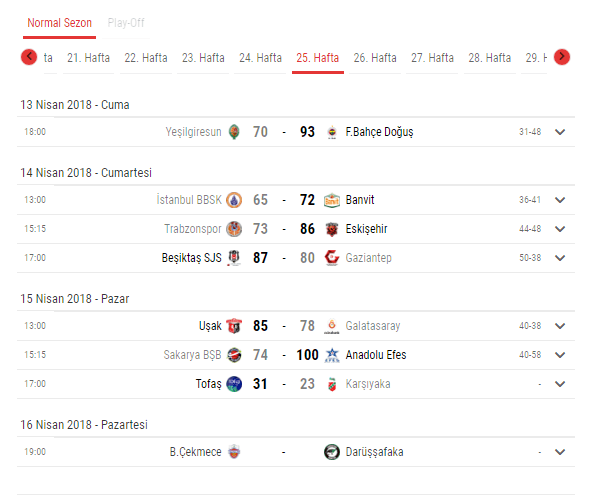Select the 21. Hafta tab
Viewport: 591px width, 499px height.
point(89,58)
